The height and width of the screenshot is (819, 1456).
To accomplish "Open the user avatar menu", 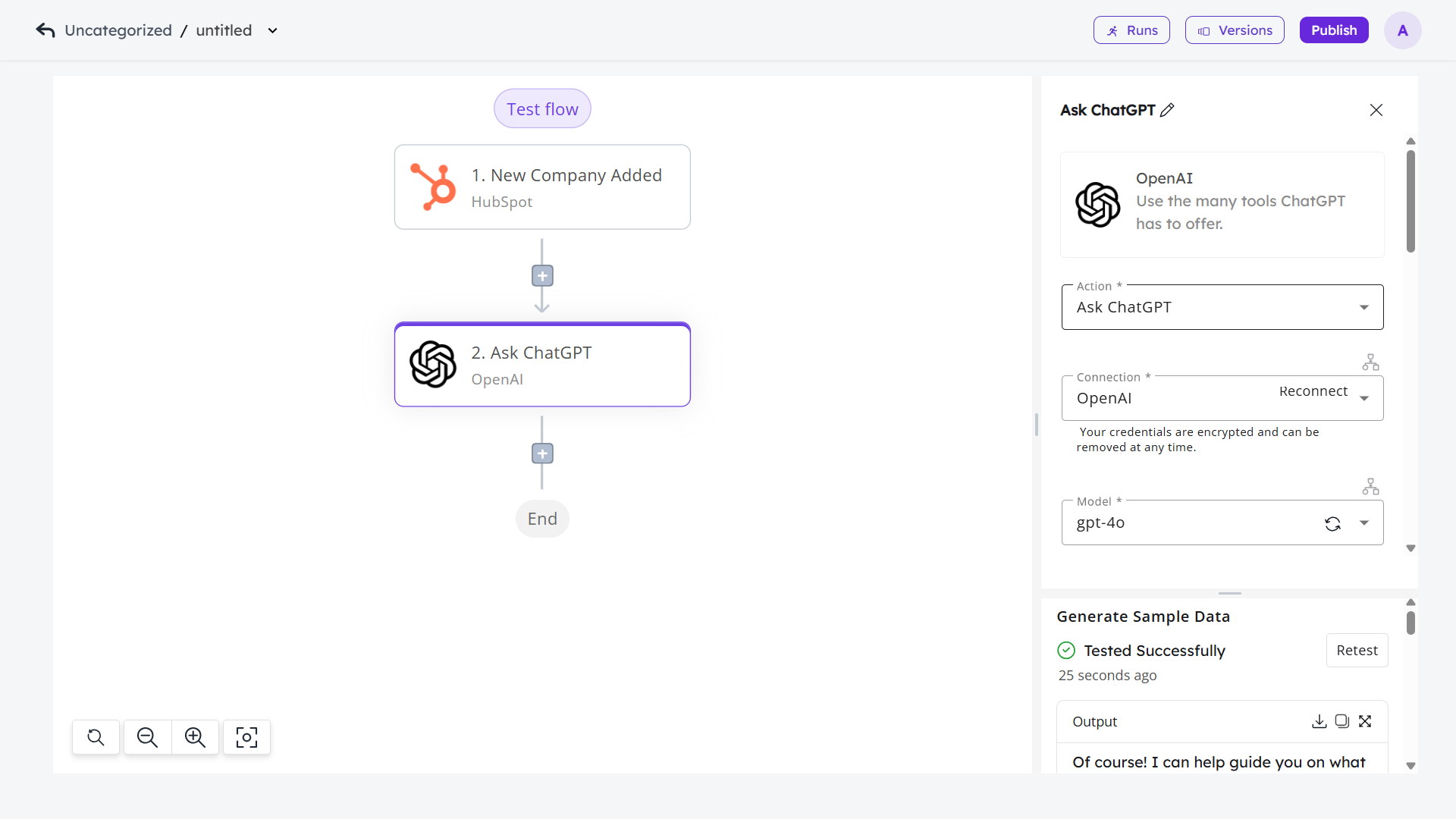I will pyautogui.click(x=1403, y=30).
